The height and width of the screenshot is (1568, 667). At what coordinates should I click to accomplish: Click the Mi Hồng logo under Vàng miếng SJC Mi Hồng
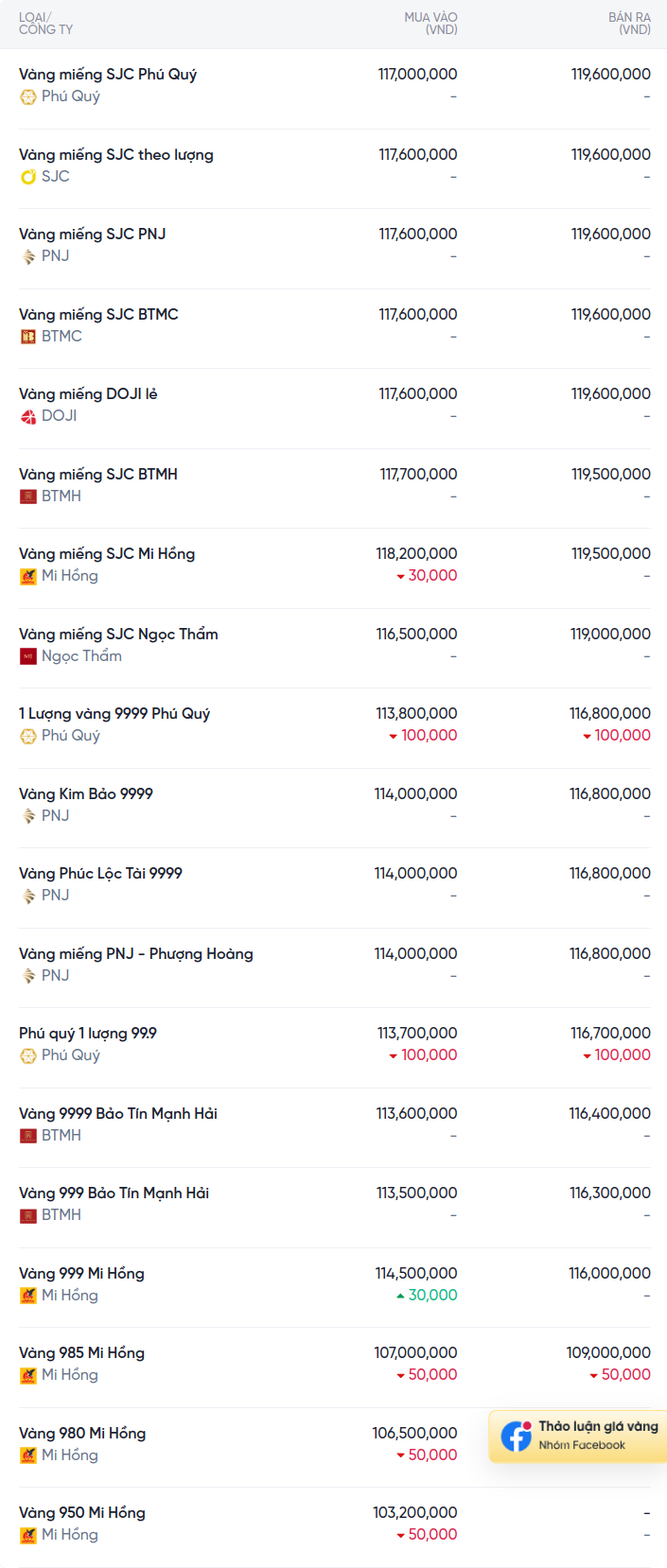click(x=28, y=576)
